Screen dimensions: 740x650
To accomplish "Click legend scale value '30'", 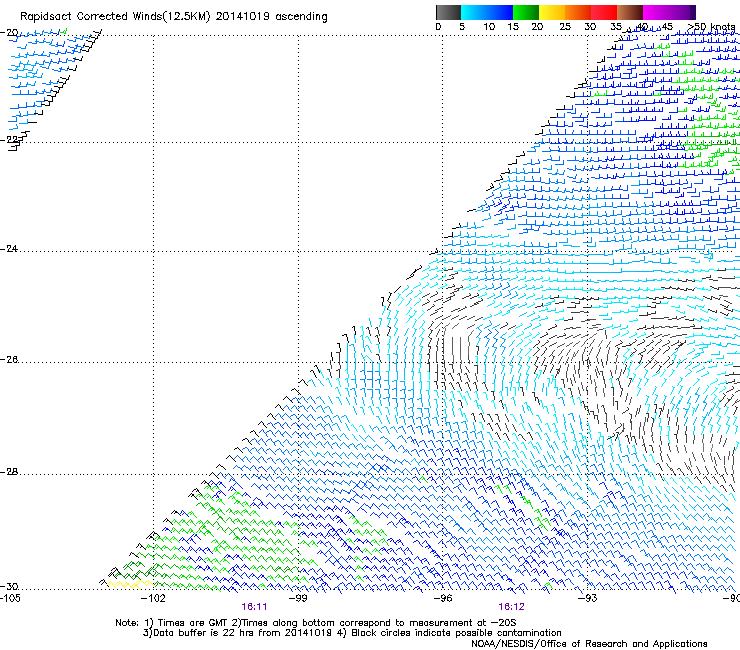I will tap(590, 27).
